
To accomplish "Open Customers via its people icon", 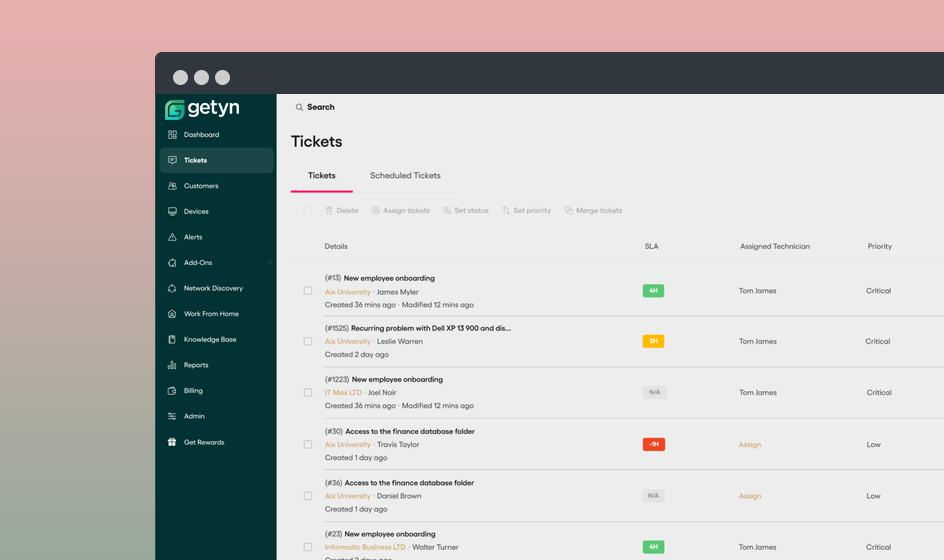I will [x=172, y=186].
